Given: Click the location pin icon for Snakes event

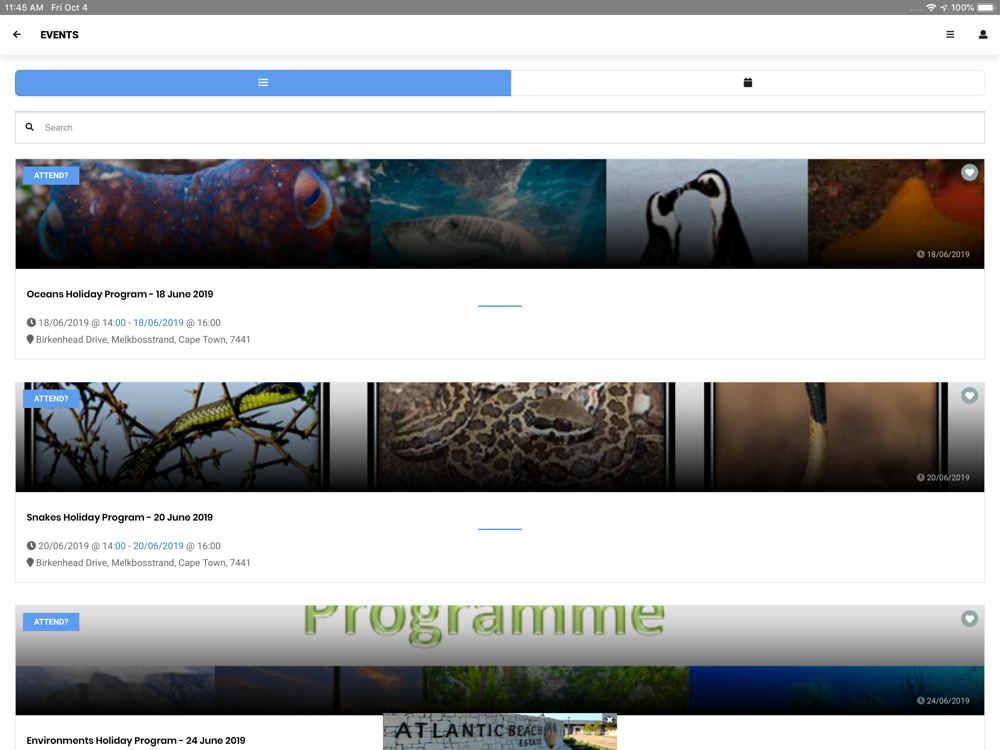Looking at the screenshot, I should (30, 562).
